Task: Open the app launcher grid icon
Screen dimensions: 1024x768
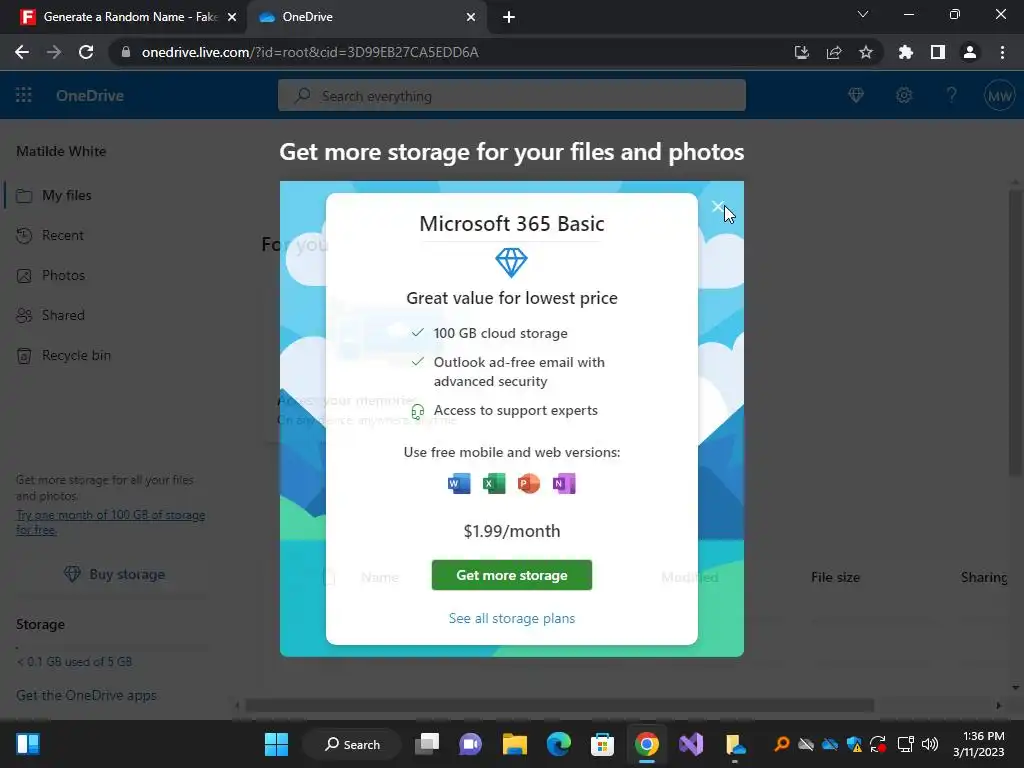Action: coord(24,95)
